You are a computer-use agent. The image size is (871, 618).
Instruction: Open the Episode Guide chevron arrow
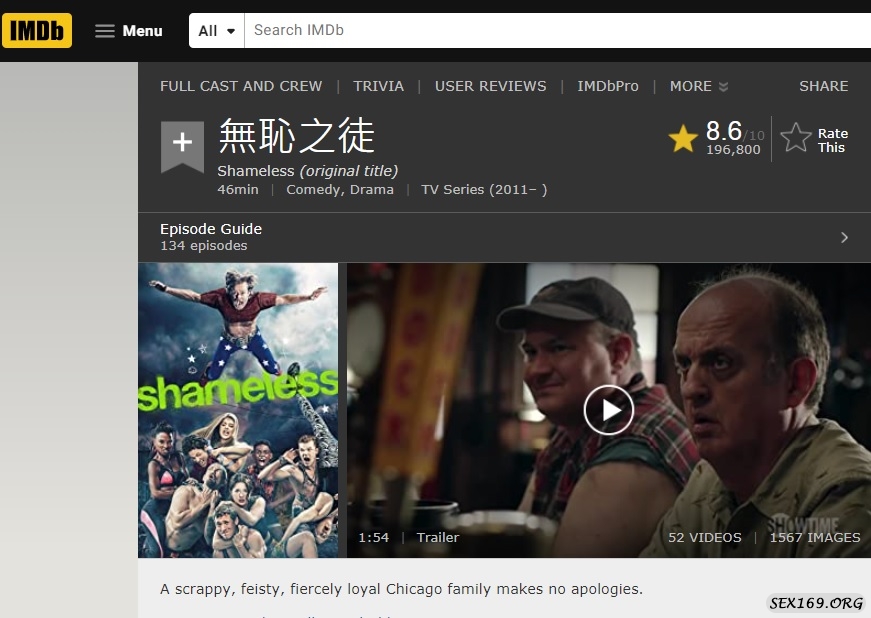coord(844,238)
